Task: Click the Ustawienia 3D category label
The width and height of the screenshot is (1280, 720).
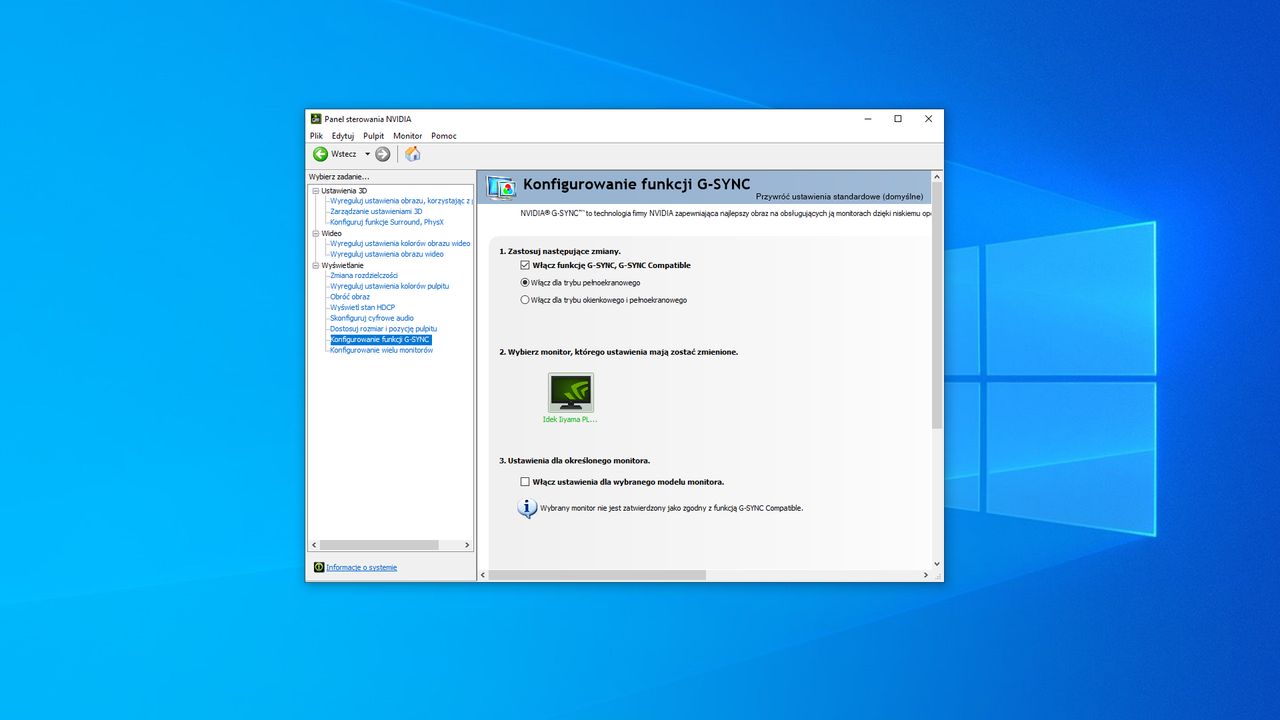Action: pos(344,190)
